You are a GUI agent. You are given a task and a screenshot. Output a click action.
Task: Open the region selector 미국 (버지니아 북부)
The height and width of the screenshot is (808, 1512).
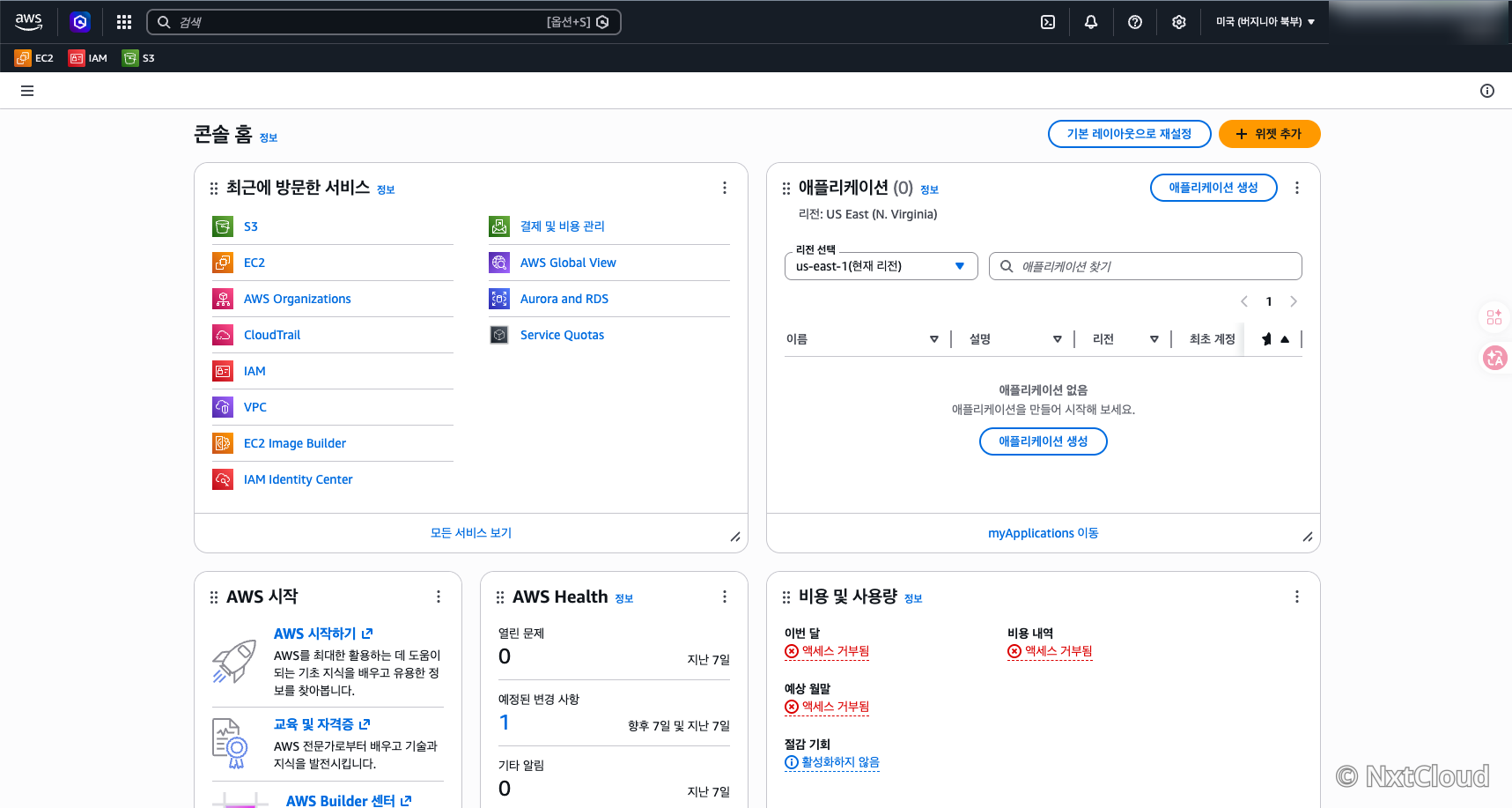coord(1265,22)
